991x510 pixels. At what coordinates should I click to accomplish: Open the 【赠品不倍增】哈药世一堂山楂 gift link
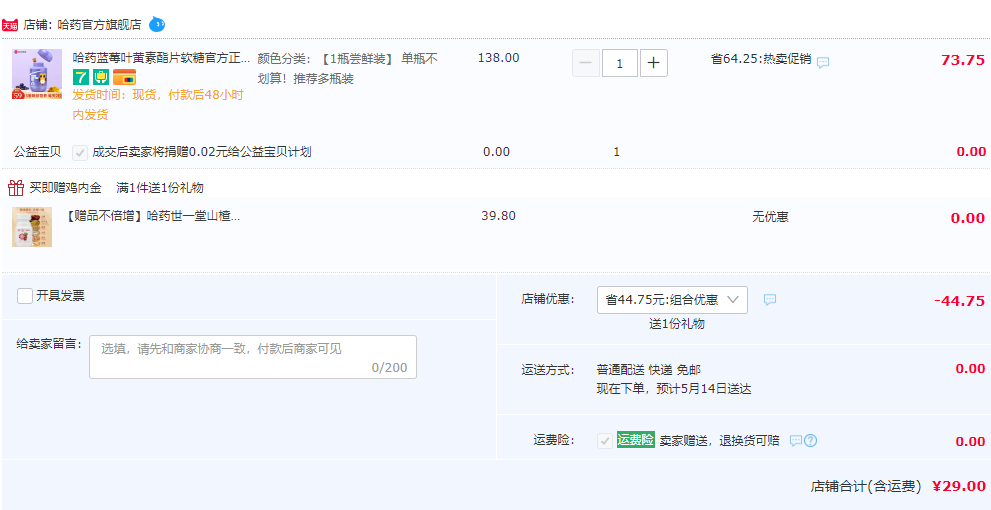click(153, 216)
